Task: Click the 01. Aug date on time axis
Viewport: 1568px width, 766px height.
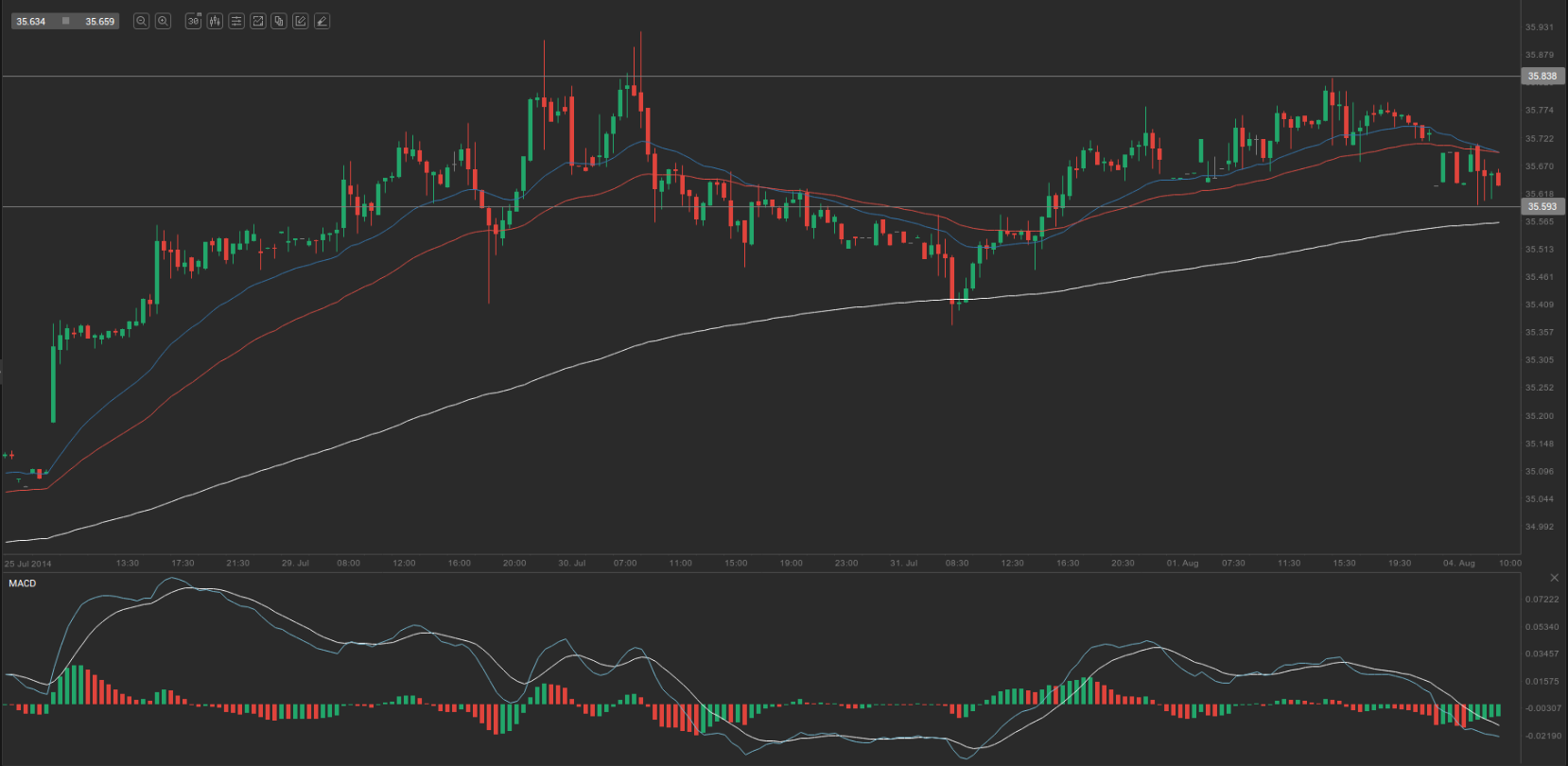Action: (x=1182, y=564)
